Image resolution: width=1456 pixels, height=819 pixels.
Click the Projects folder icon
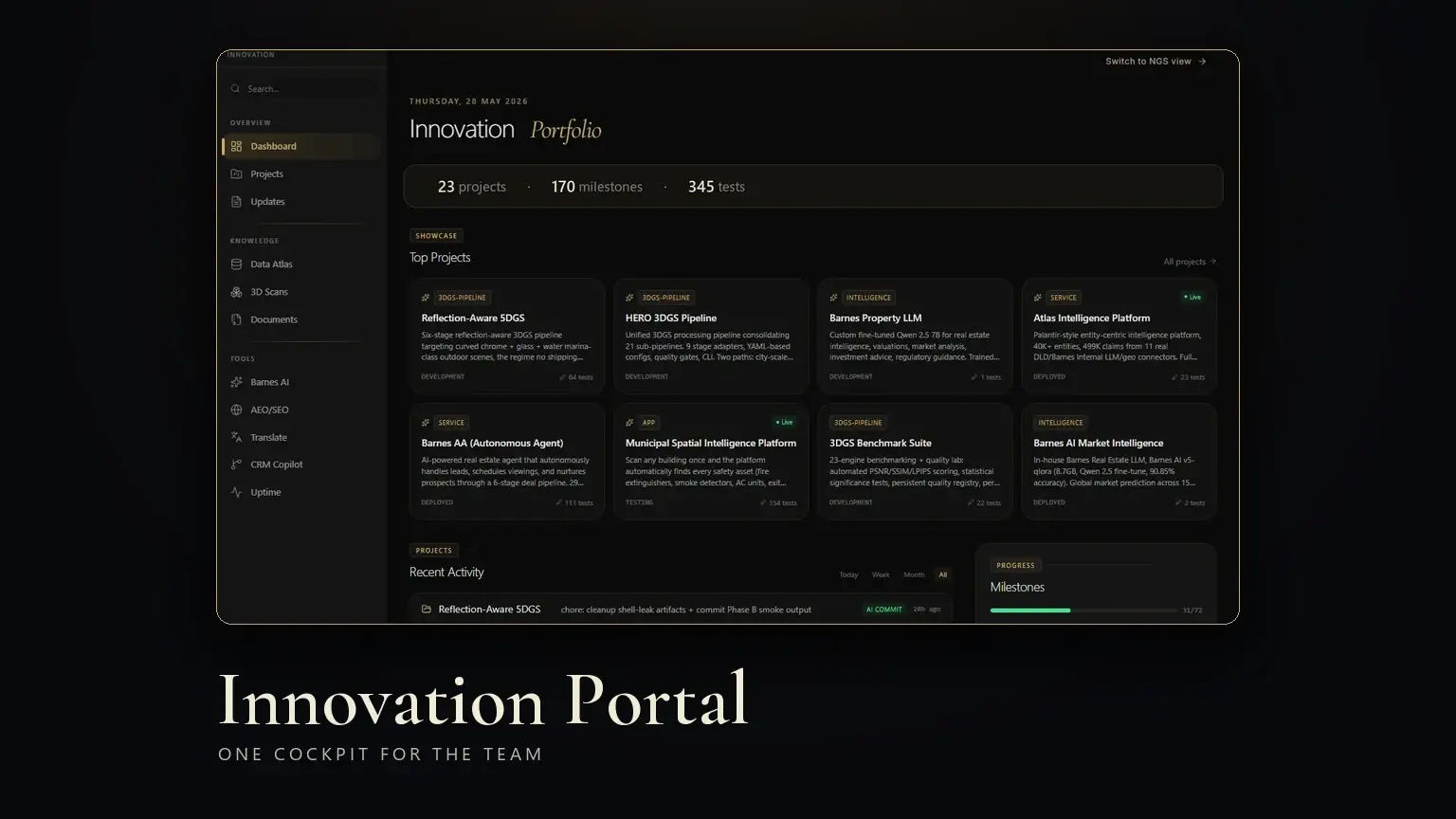(x=236, y=173)
